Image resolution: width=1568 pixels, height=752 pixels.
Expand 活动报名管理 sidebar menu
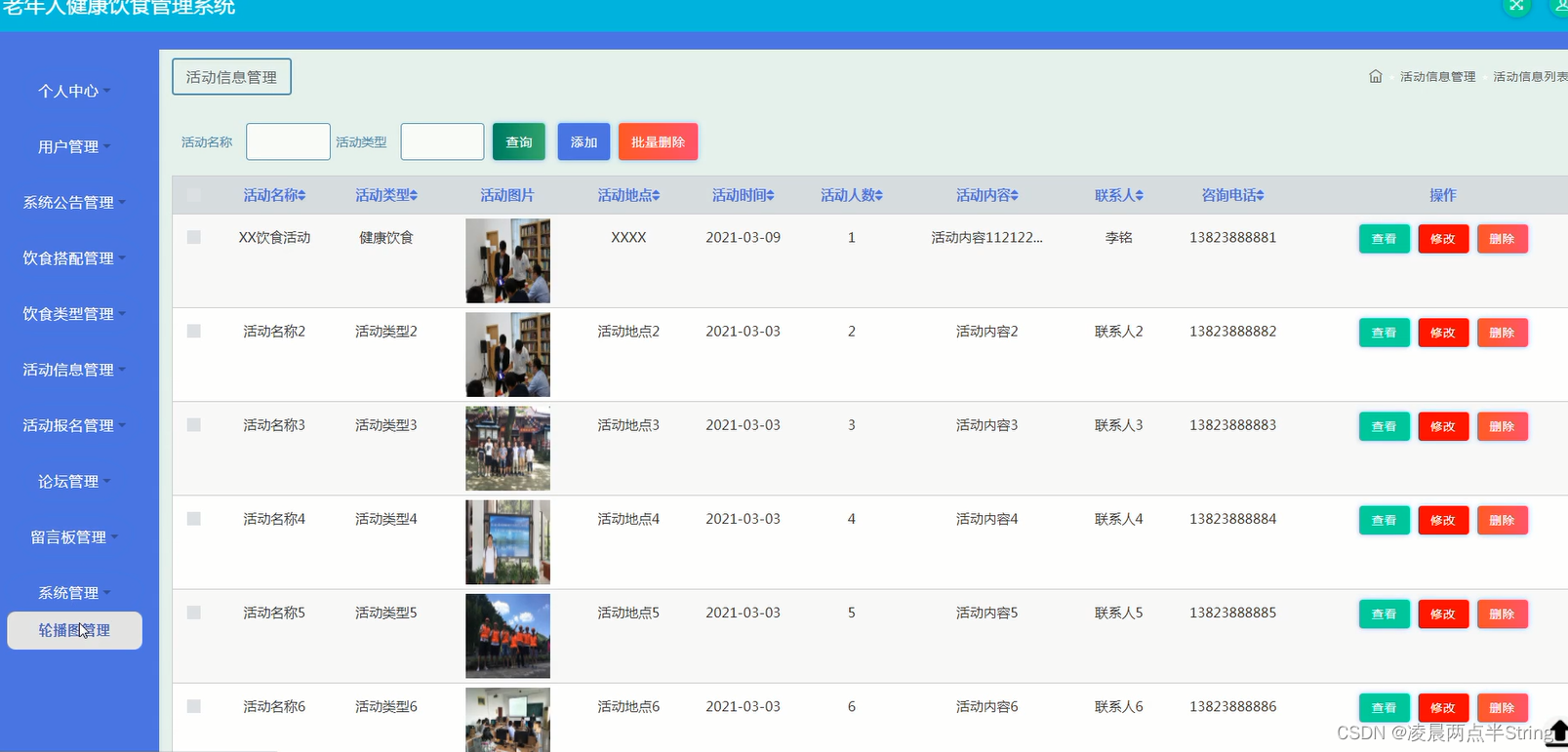[x=74, y=424]
